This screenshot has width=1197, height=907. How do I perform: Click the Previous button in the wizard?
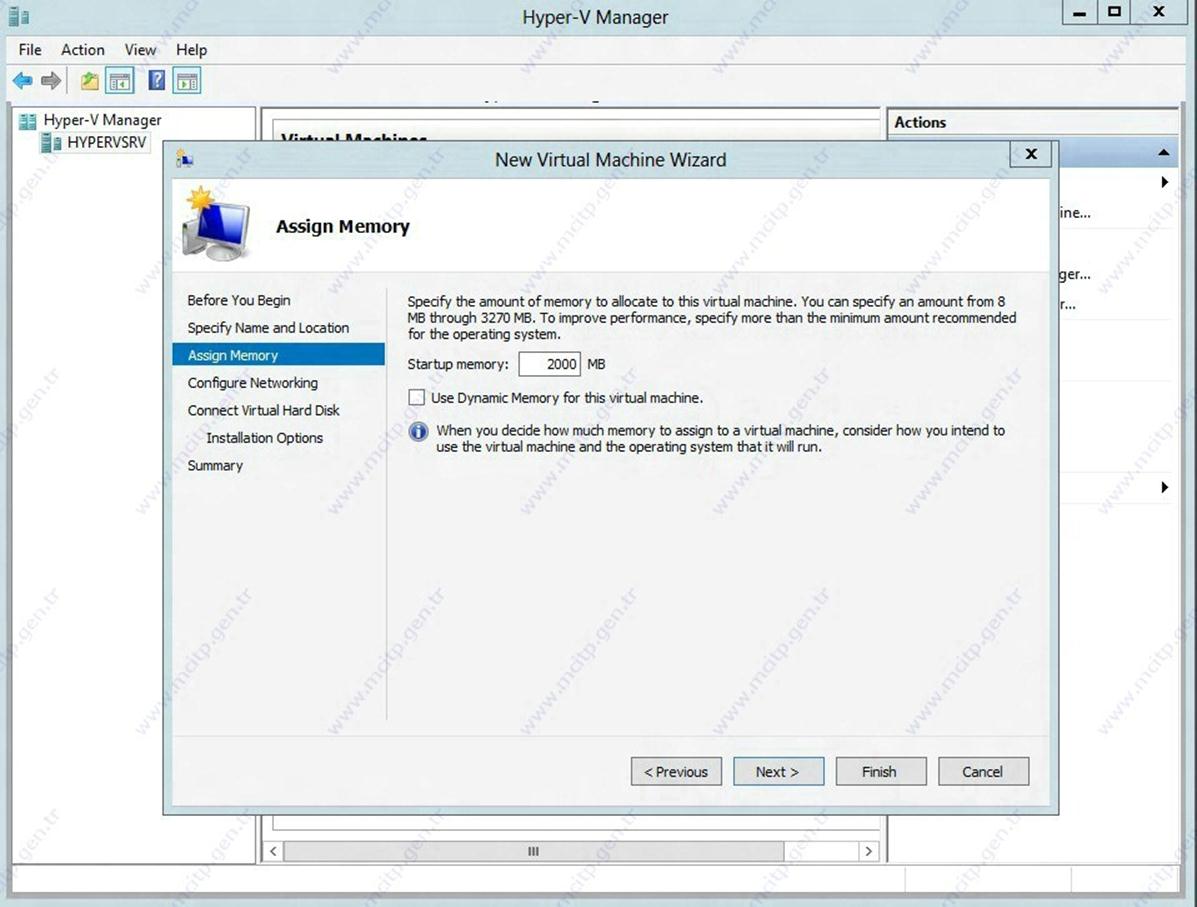tap(676, 771)
